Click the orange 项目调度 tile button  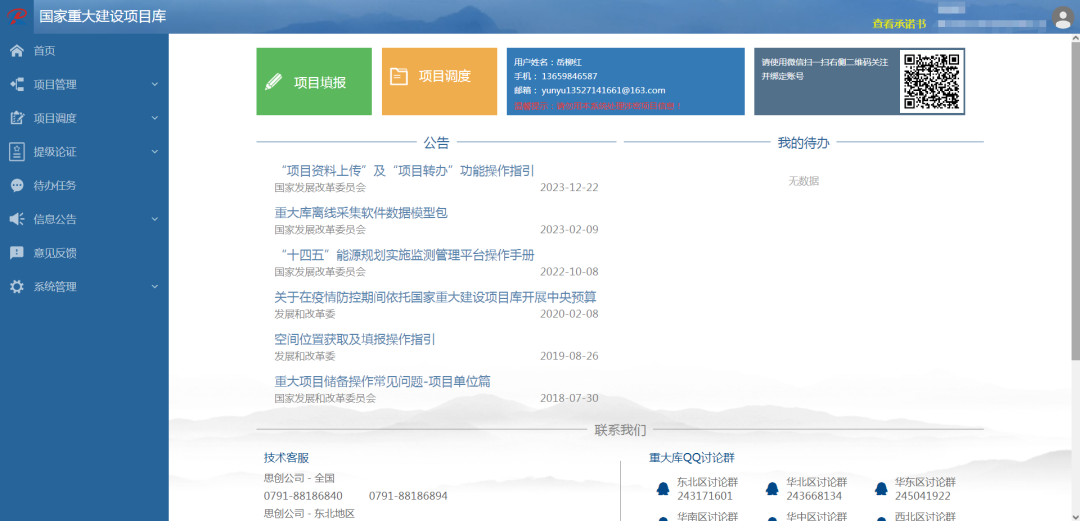click(x=439, y=81)
